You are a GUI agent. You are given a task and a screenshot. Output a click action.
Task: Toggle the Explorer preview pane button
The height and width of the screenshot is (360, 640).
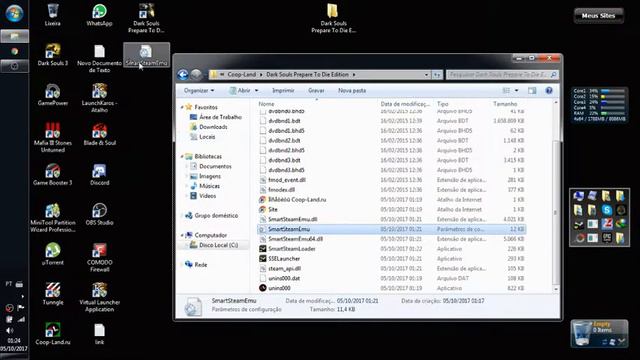coord(532,91)
